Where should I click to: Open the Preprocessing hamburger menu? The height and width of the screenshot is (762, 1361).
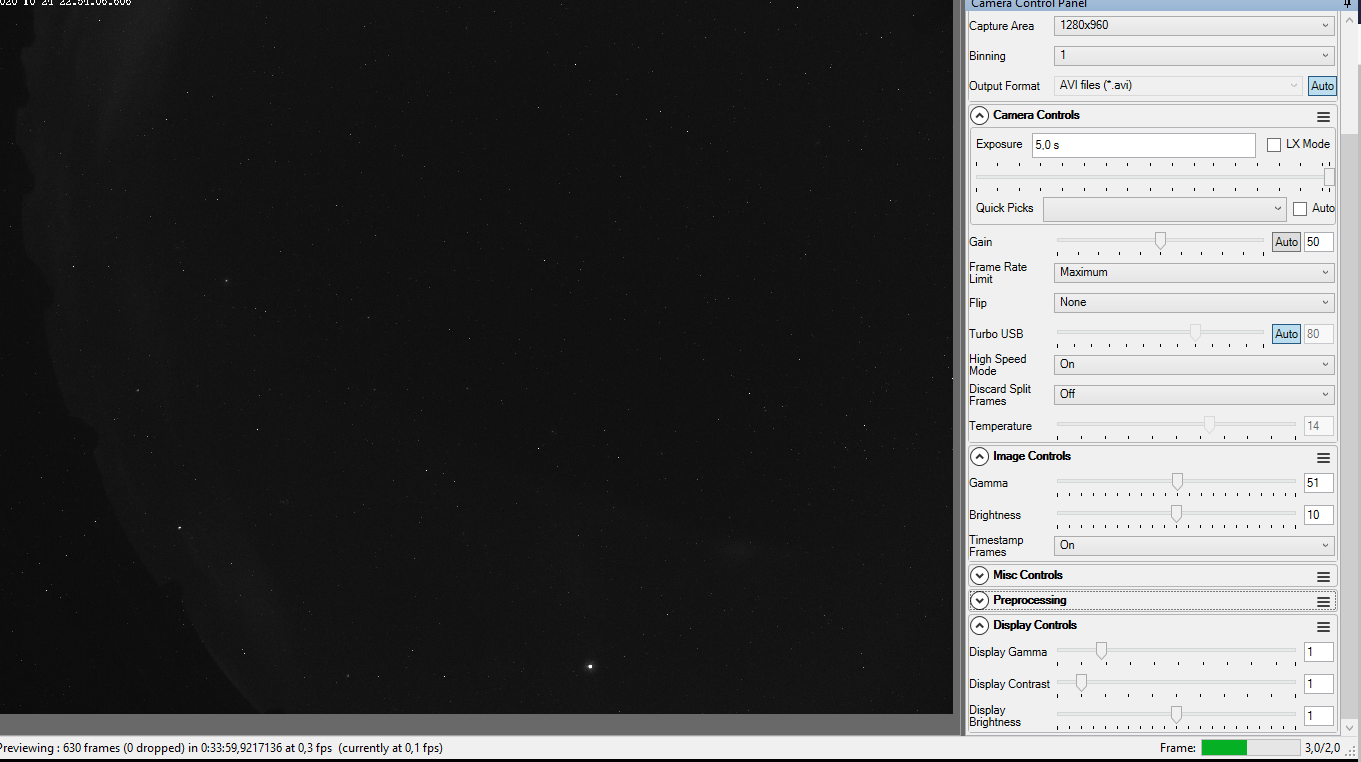[x=1323, y=601]
